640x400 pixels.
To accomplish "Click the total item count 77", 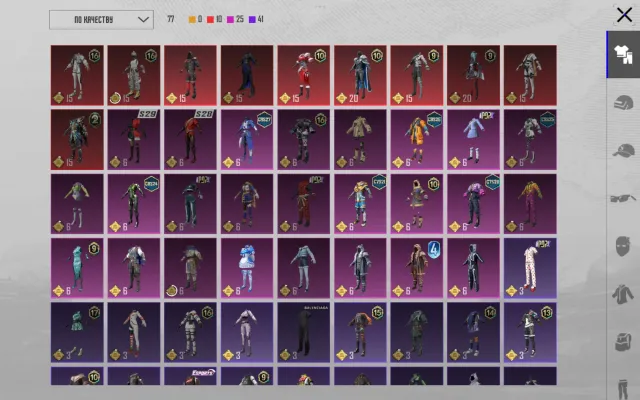I will 171,19.
